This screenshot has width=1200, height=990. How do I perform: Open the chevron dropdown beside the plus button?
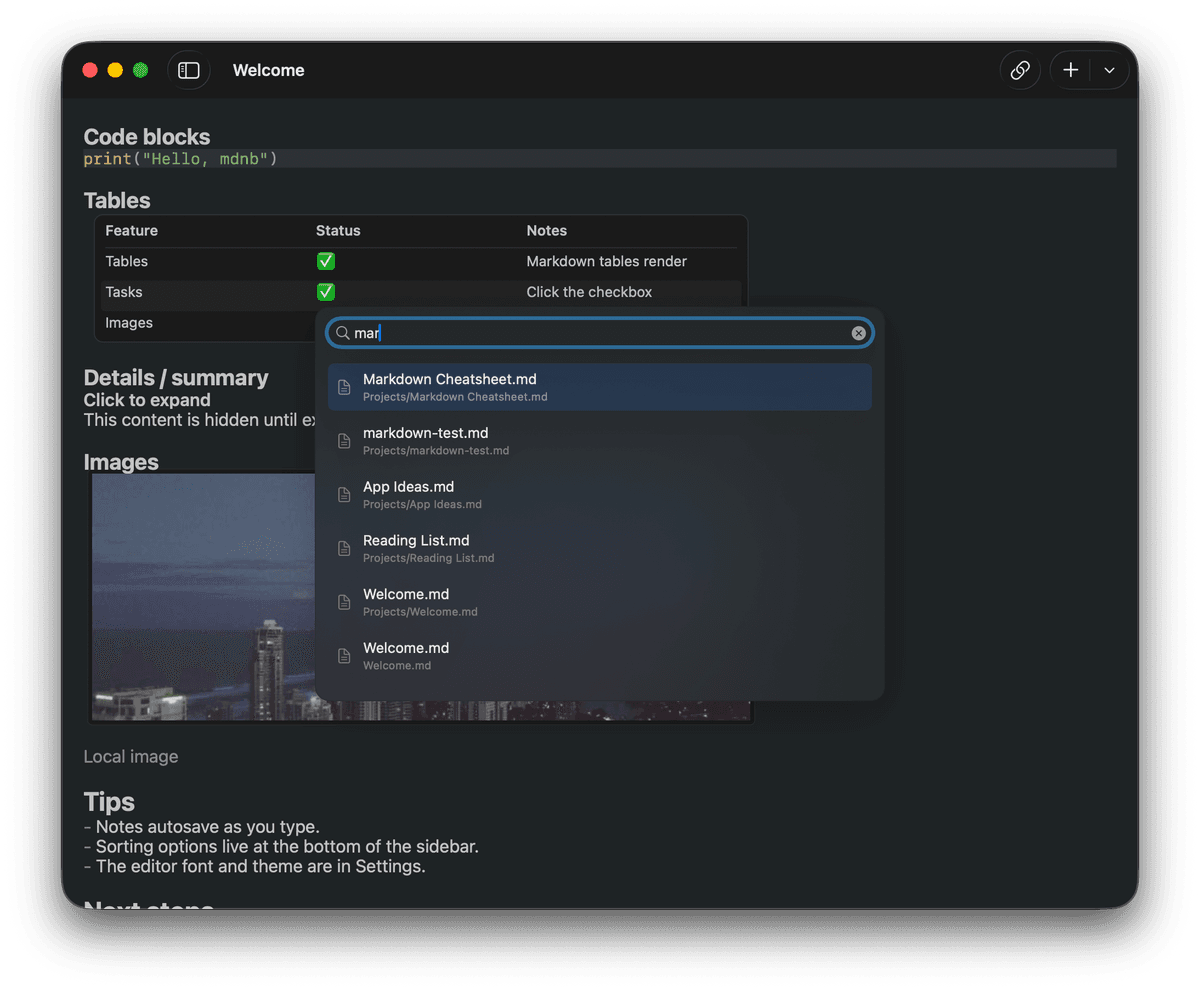(x=1109, y=70)
